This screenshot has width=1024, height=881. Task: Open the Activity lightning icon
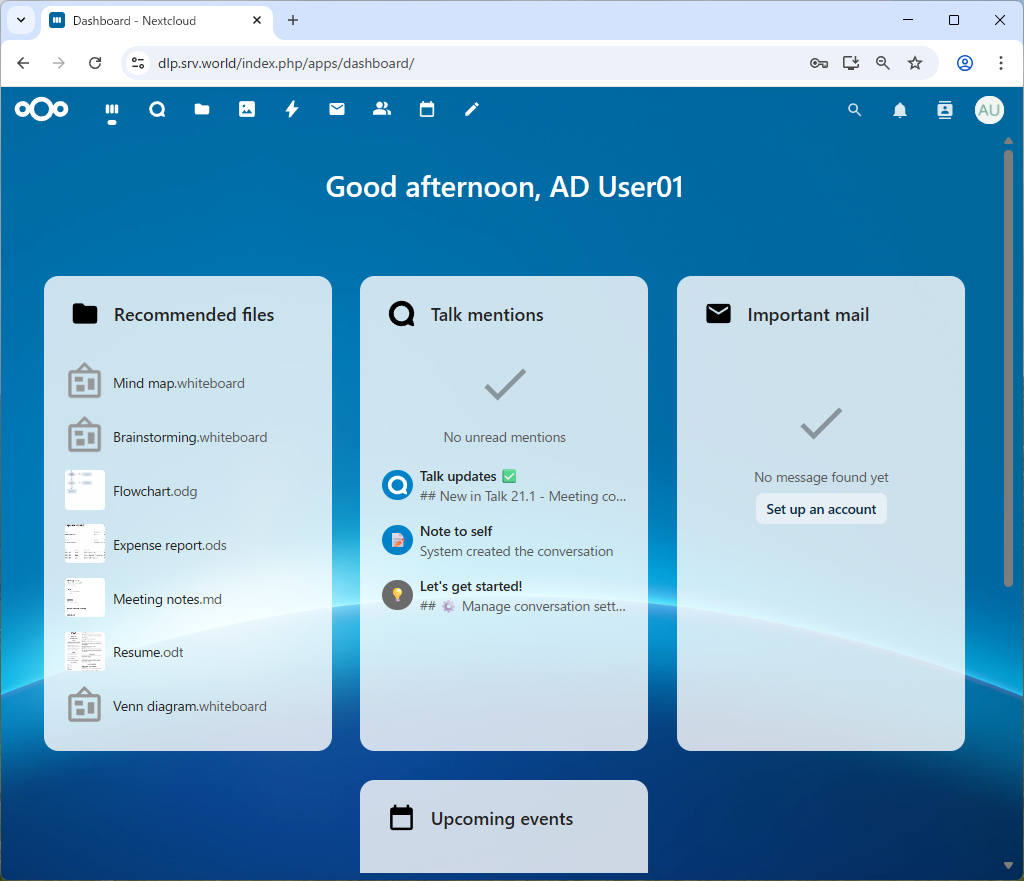(292, 110)
